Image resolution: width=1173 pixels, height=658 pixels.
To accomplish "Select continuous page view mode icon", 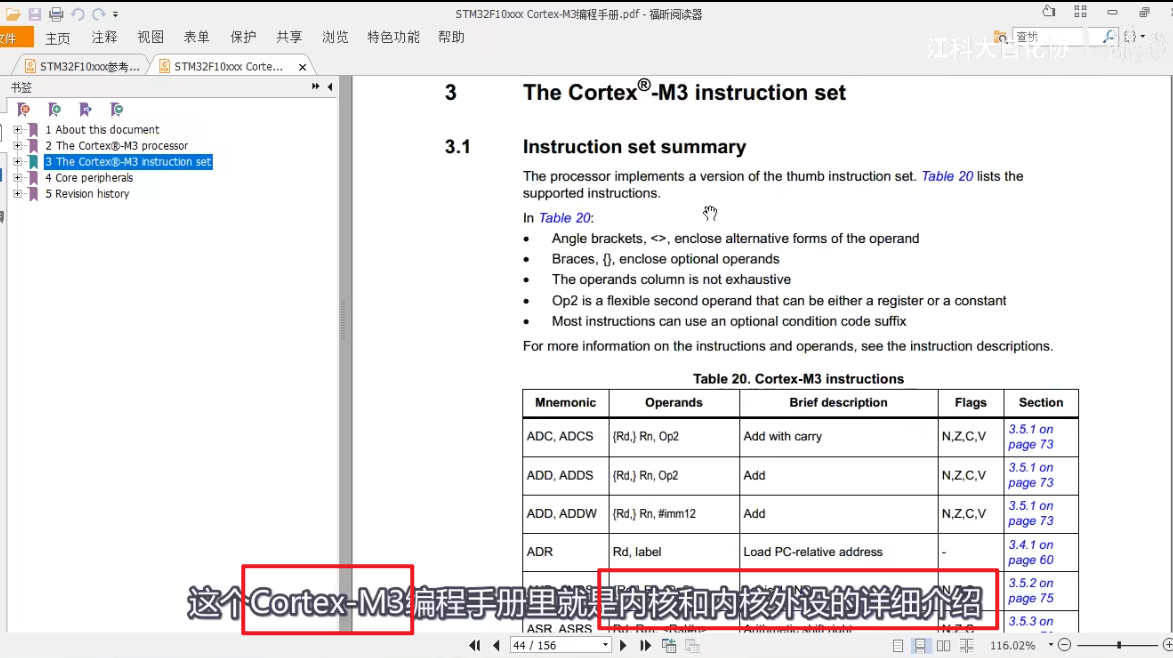I will (x=919, y=645).
